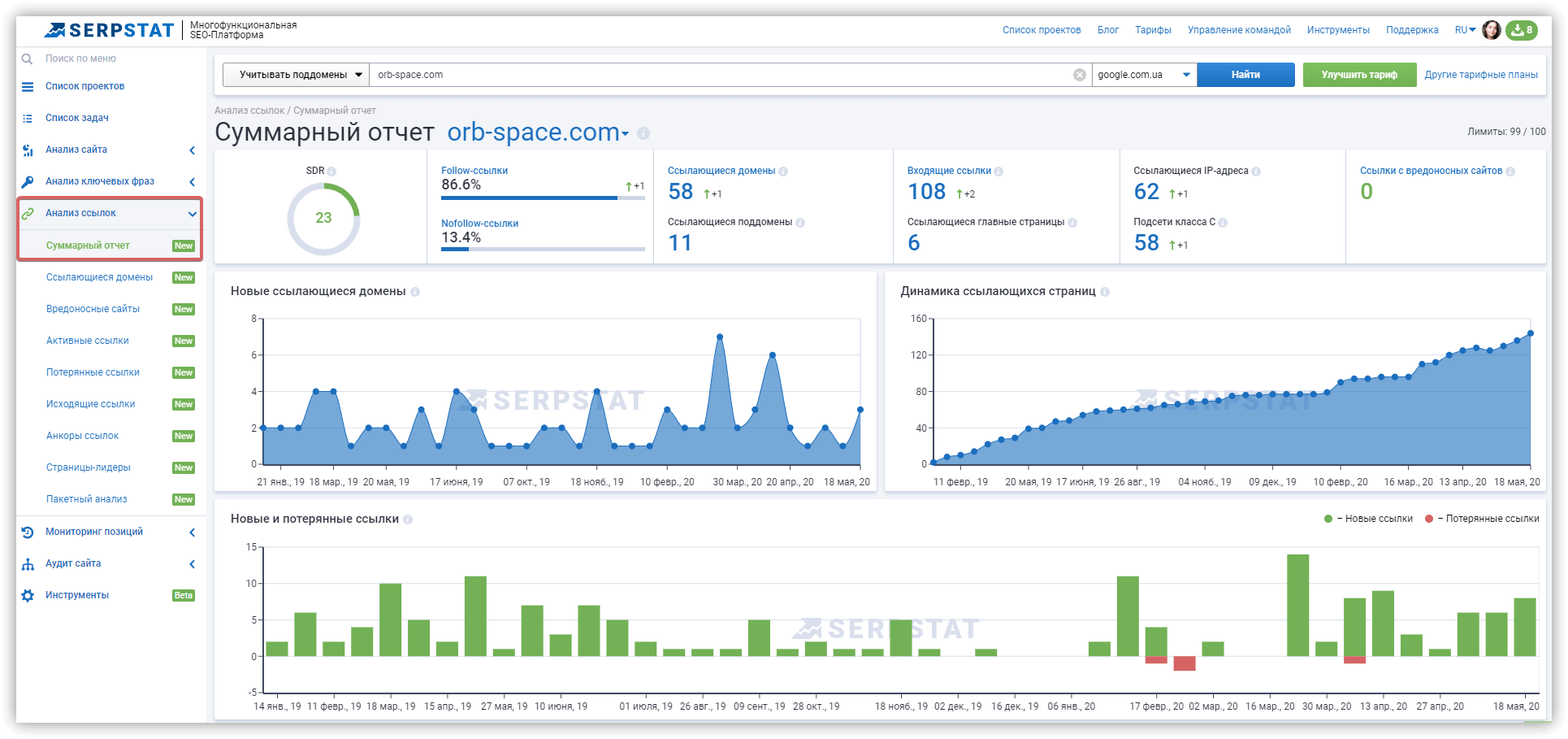
Task: Click Follow-ссылки percentage bar
Action: (543, 198)
